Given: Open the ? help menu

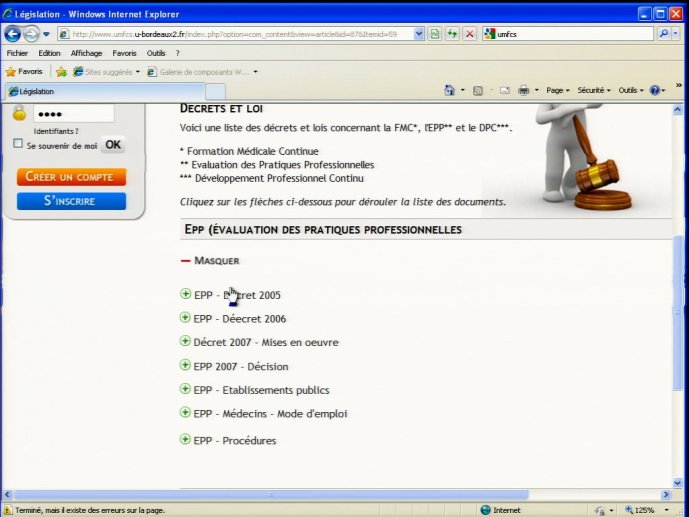Looking at the screenshot, I should pos(178,53).
